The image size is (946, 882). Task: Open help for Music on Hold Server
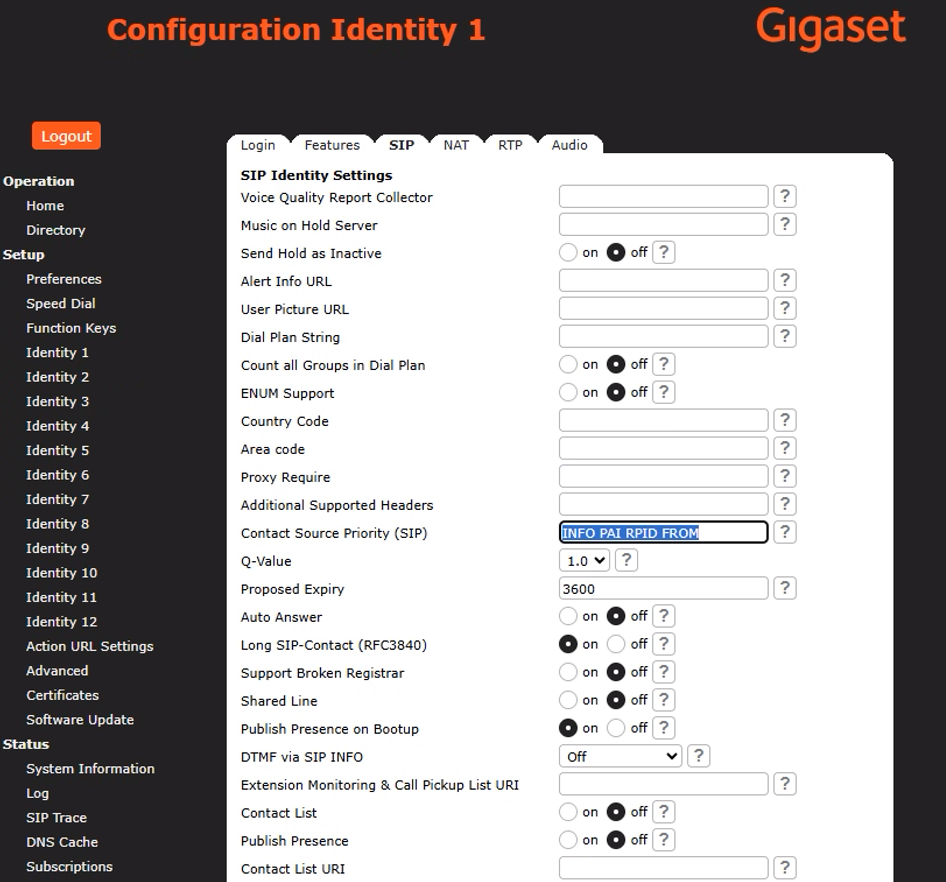click(x=785, y=225)
